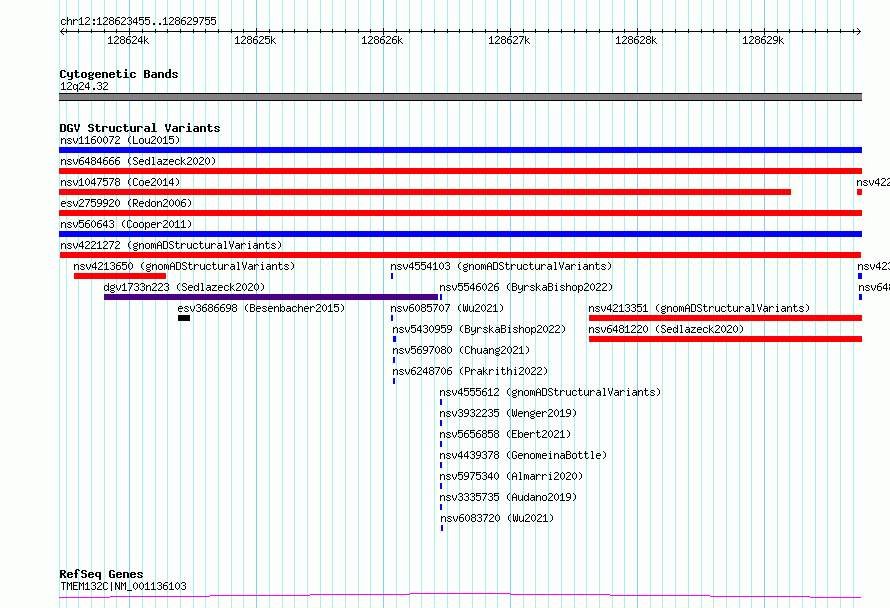Open the TMEM132C|NM_001136103 gene label
This screenshot has height=608, width=890.
(123, 586)
